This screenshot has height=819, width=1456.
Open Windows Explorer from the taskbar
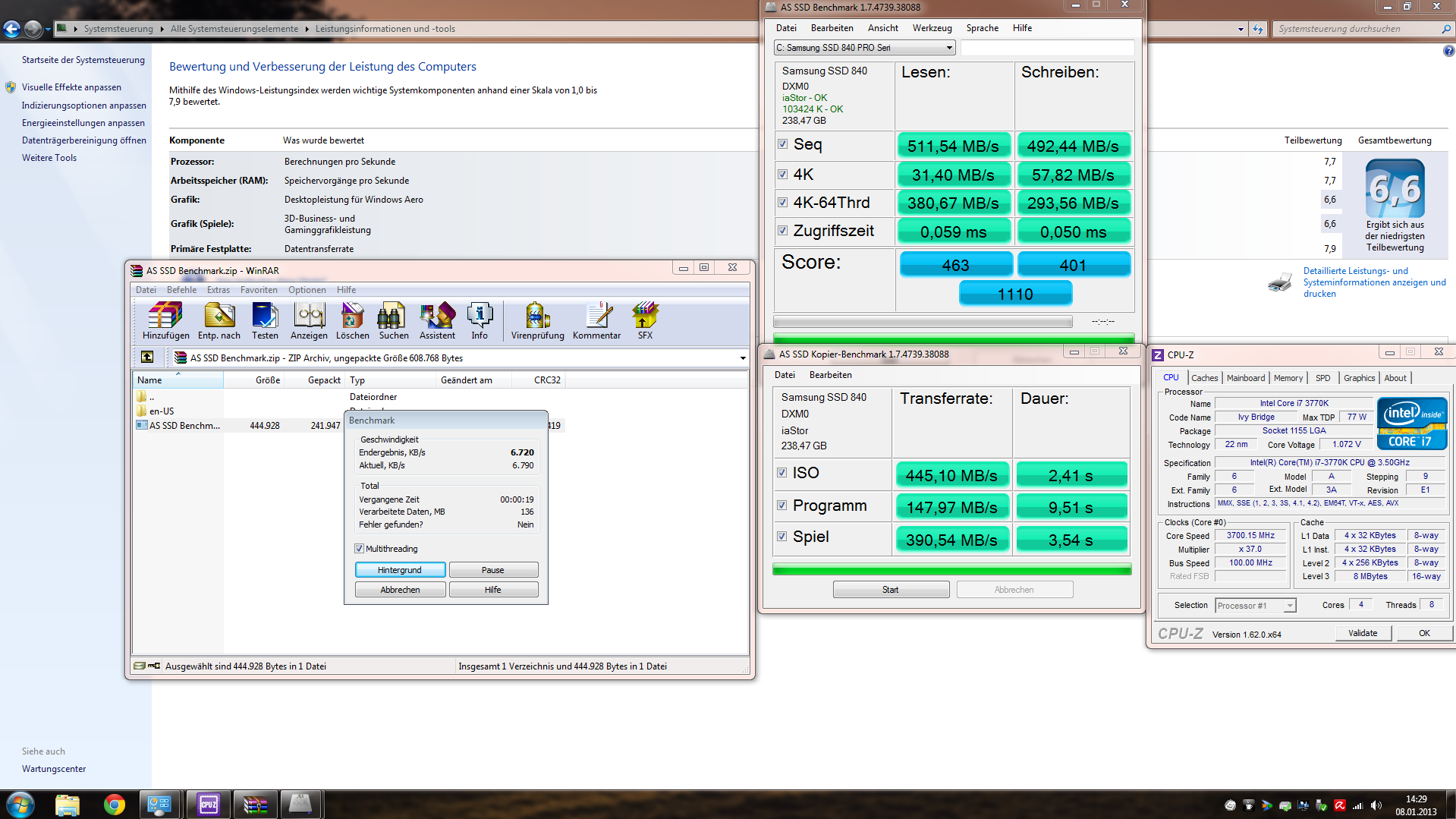[x=68, y=804]
